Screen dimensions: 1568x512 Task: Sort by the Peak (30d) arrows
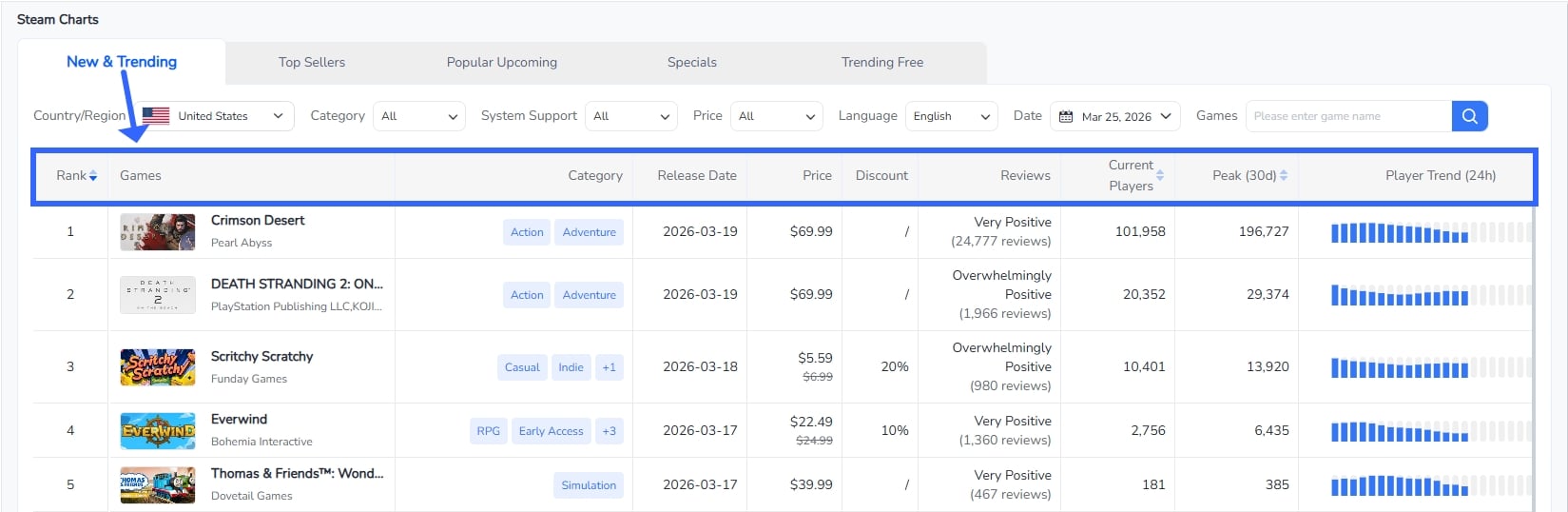point(1284,175)
